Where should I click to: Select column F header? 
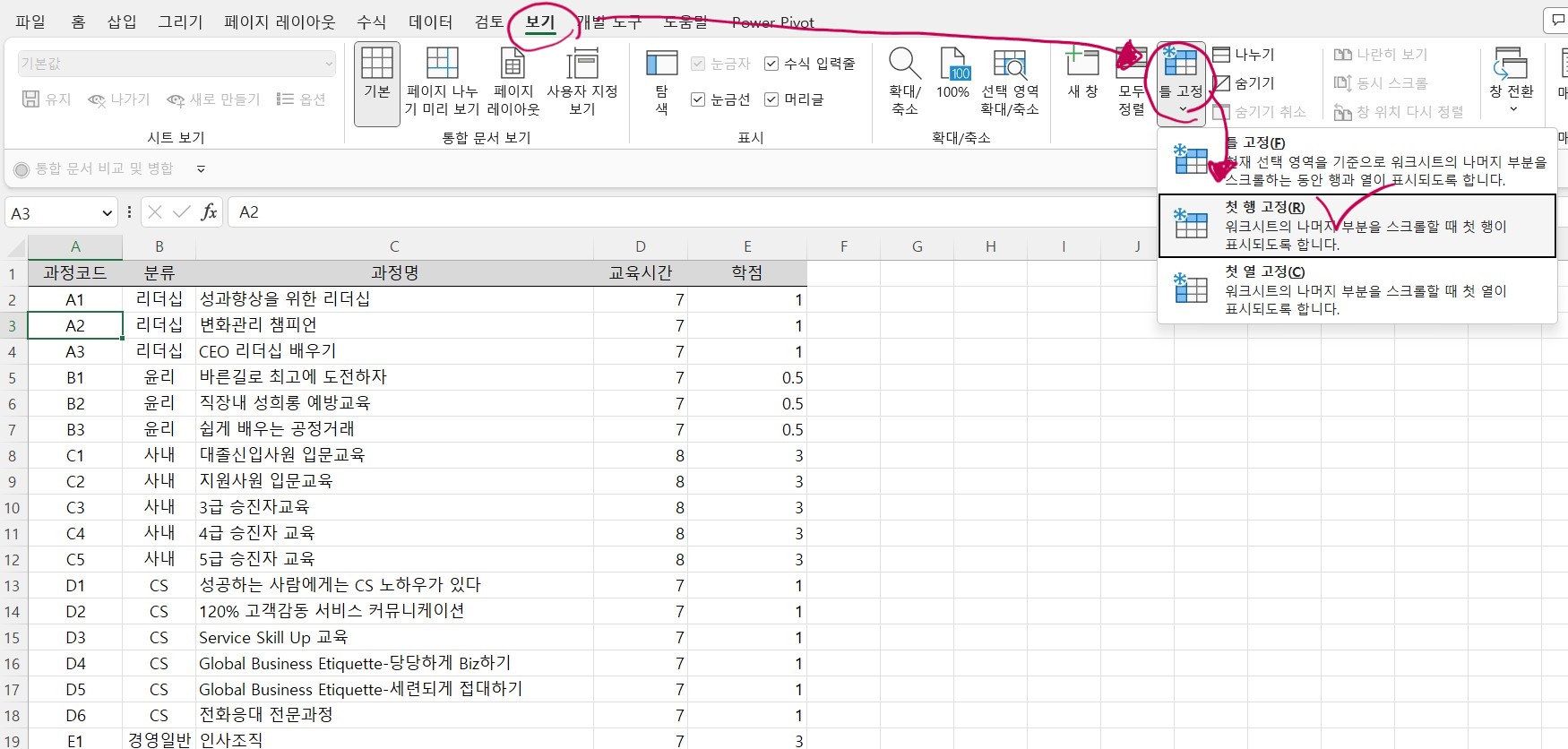click(x=843, y=246)
